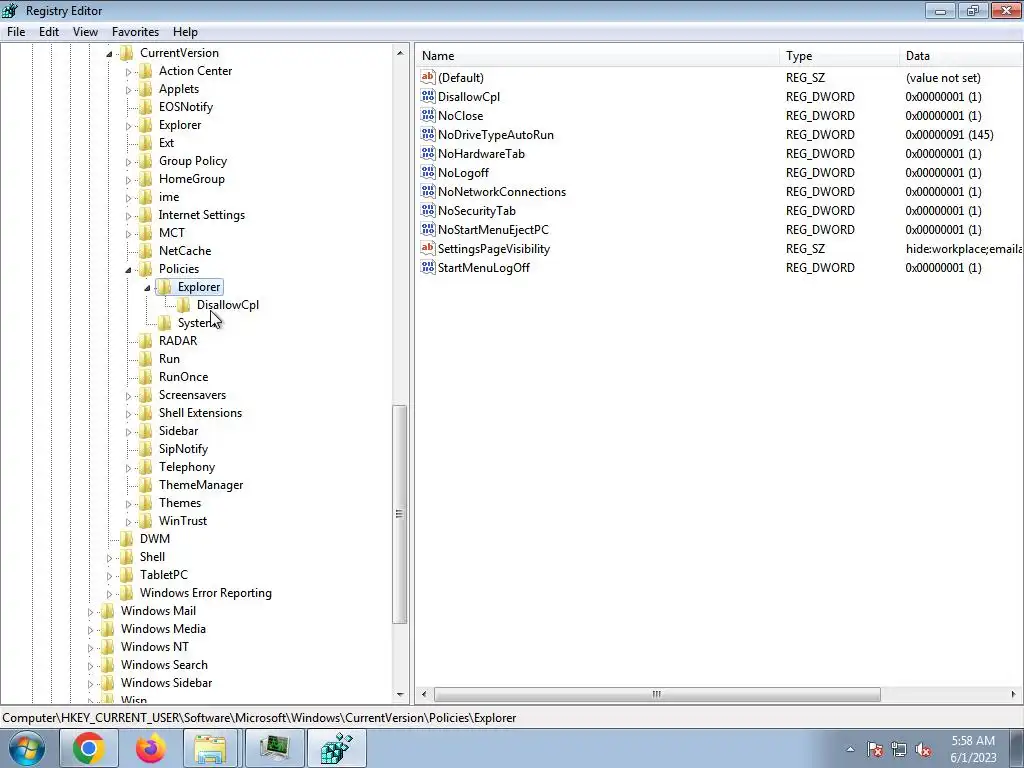Select the Themes key
This screenshot has height=768, width=1024.
180,503
